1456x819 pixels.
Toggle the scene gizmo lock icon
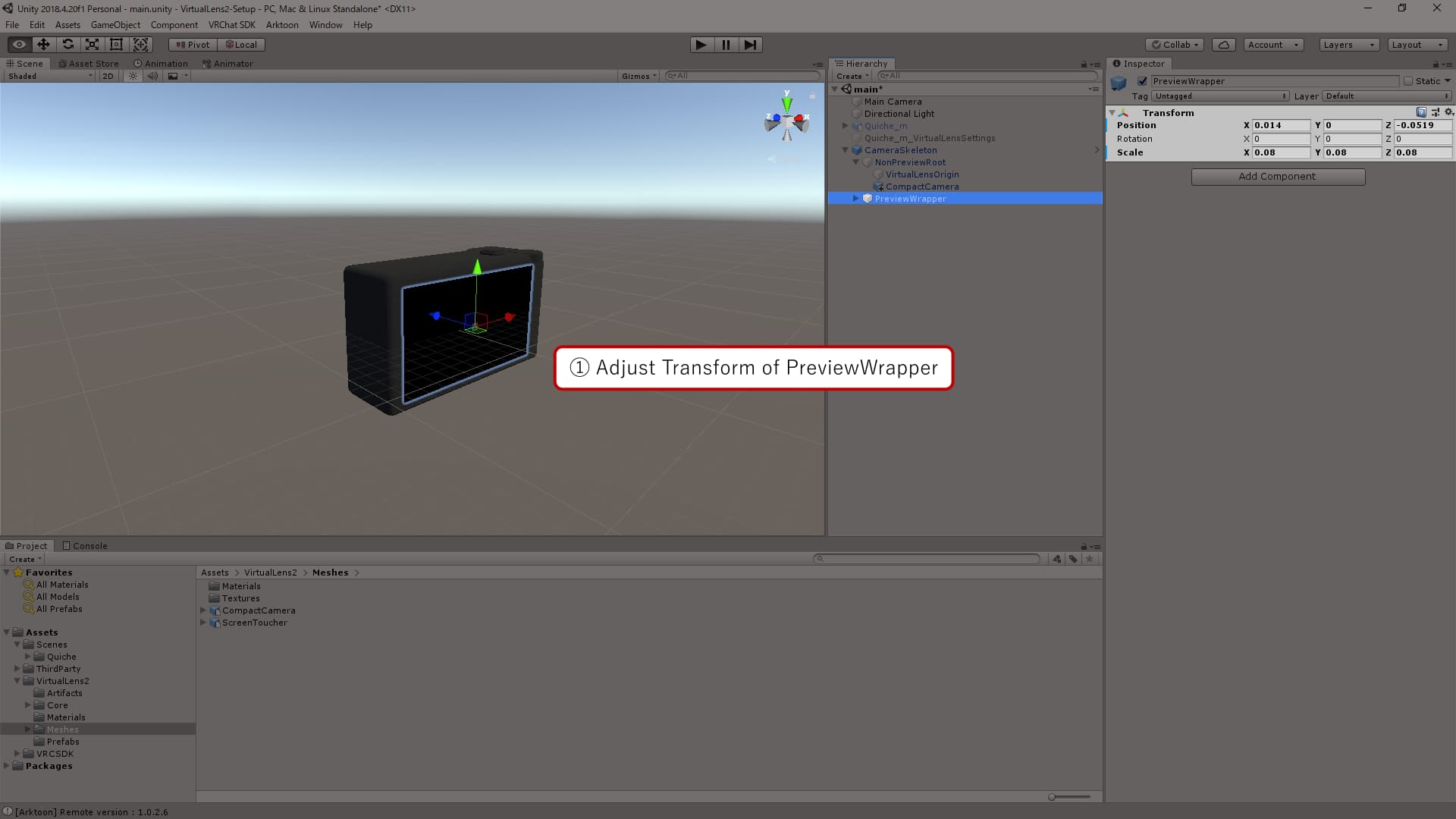tap(812, 96)
